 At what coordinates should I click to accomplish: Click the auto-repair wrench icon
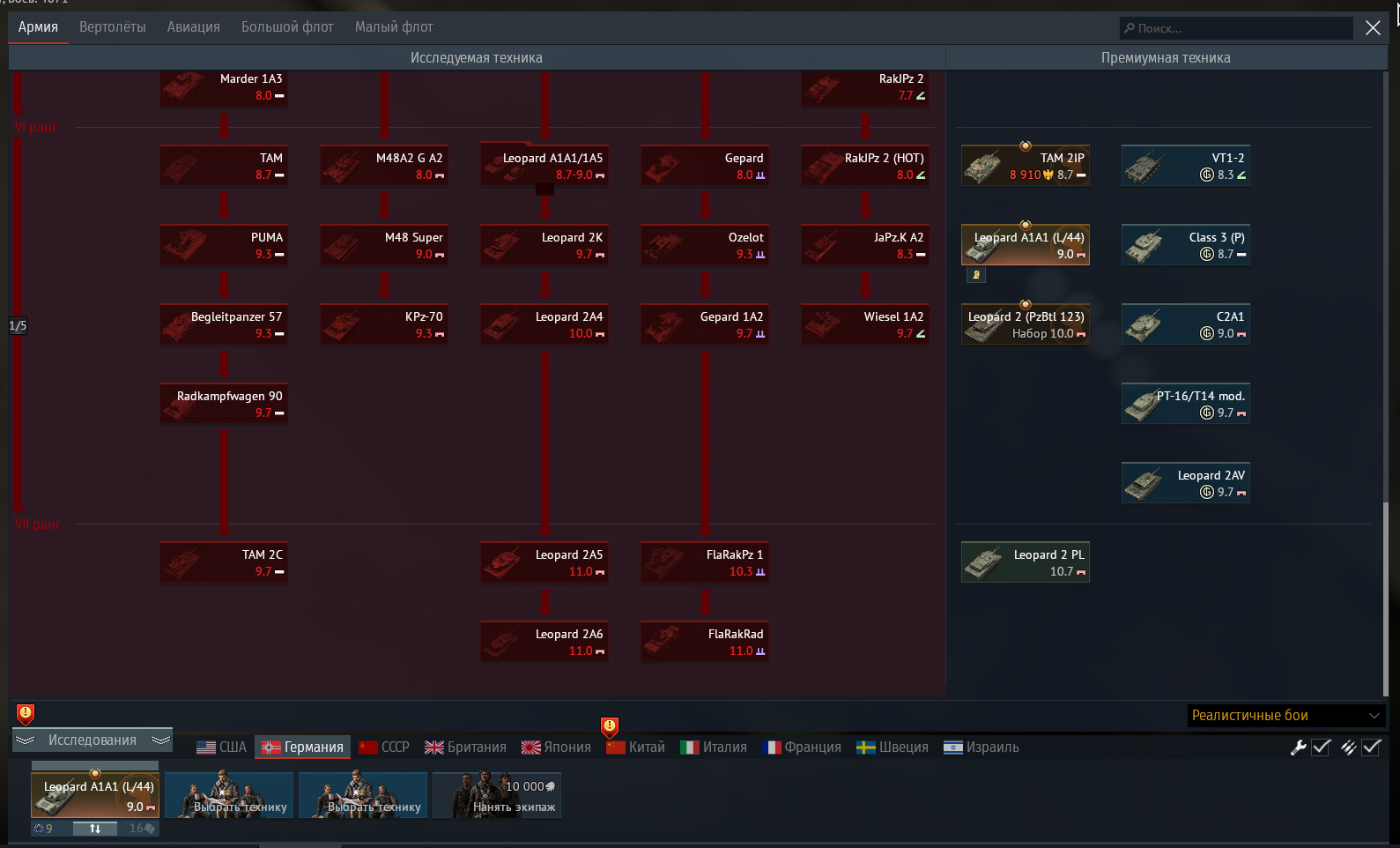tap(1298, 748)
